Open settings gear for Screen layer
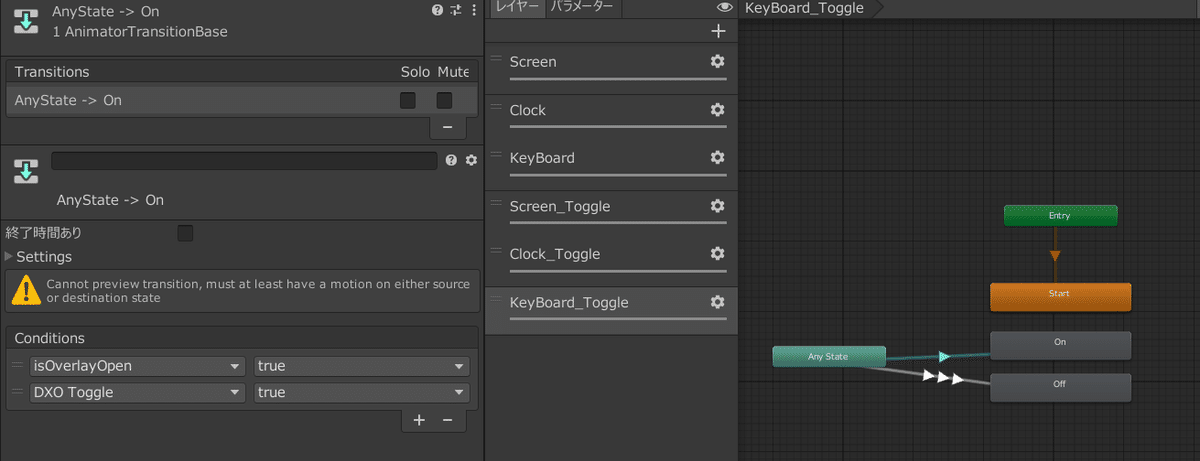The width and height of the screenshot is (1200, 461). pyautogui.click(x=717, y=62)
